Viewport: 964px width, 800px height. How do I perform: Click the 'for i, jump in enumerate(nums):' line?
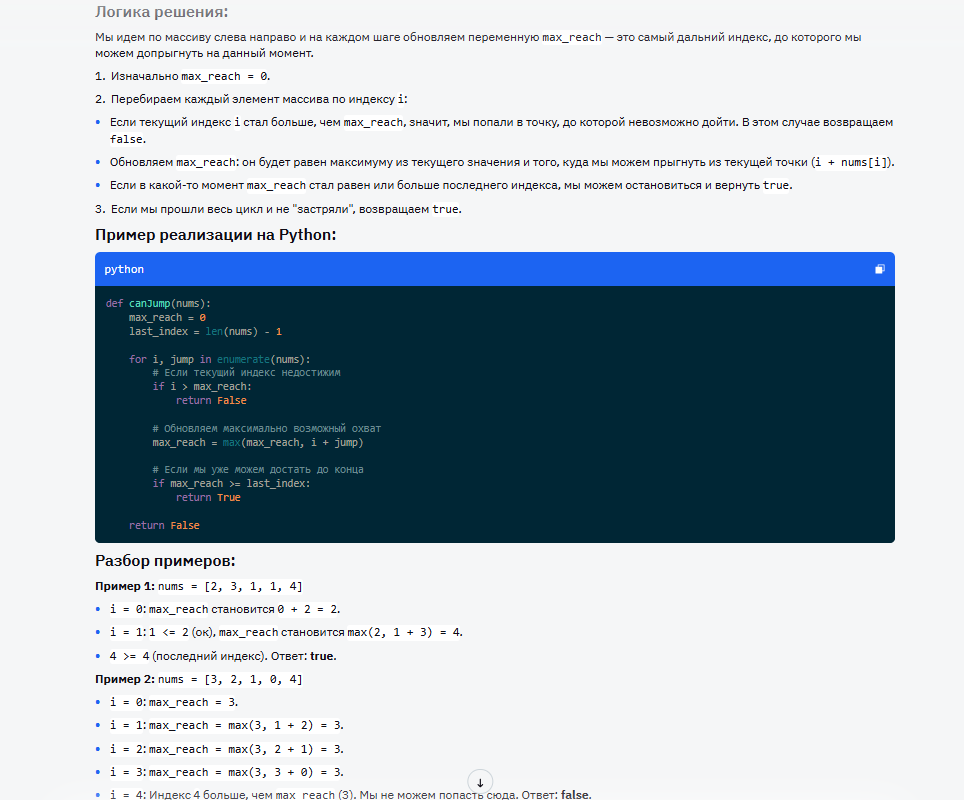(x=220, y=359)
